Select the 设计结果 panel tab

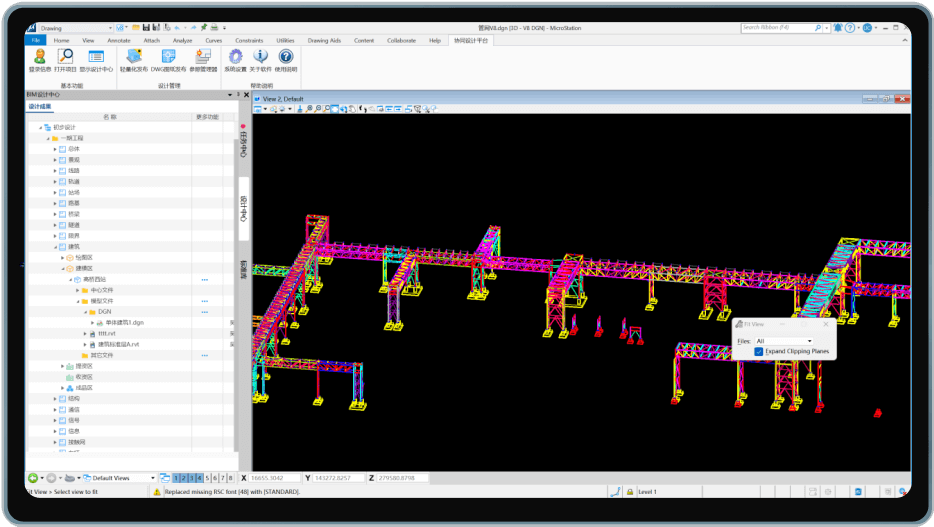point(41,107)
